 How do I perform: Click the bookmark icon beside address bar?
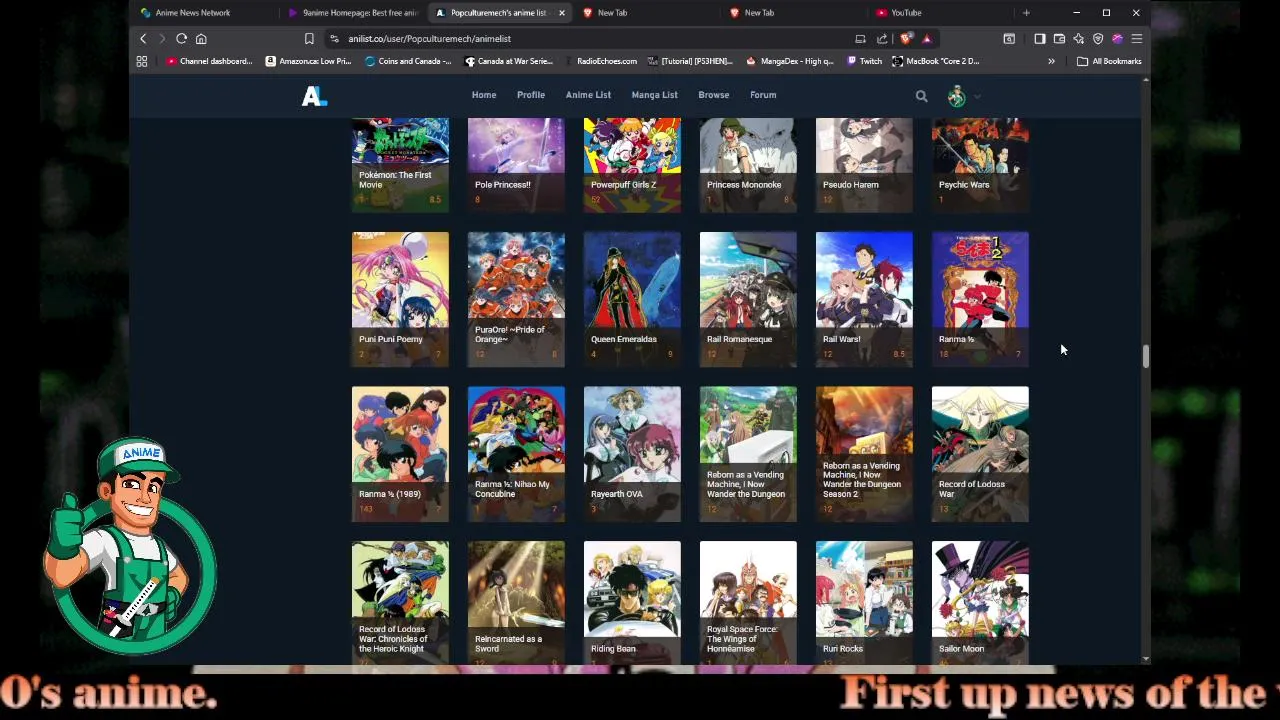pyautogui.click(x=309, y=39)
